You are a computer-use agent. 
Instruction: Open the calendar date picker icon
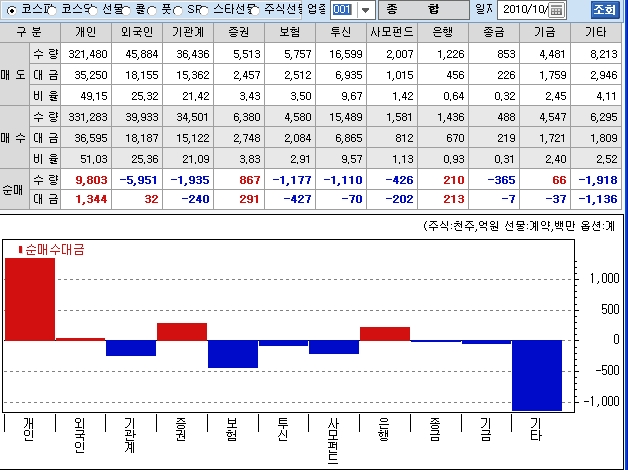click(x=557, y=10)
